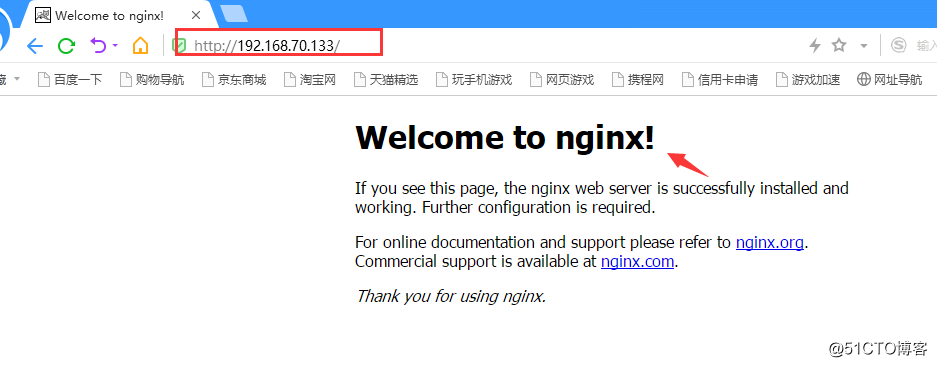
Task: Open the 购物导航 bookmark
Action: (x=152, y=79)
